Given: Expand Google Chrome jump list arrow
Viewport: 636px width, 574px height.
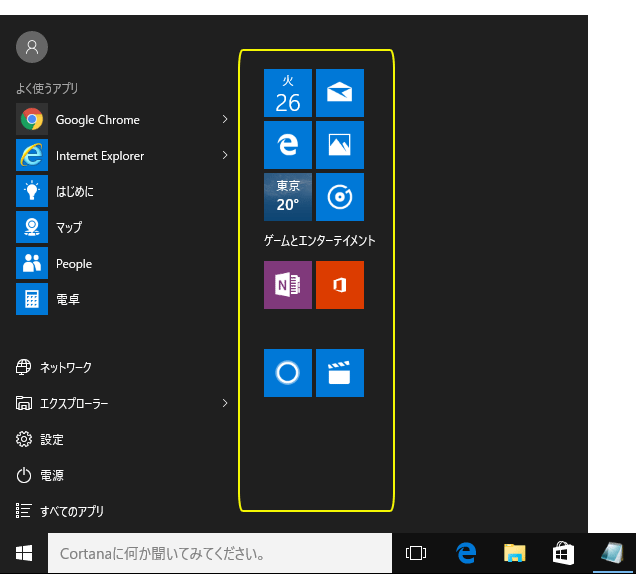Looking at the screenshot, I should coord(225,119).
